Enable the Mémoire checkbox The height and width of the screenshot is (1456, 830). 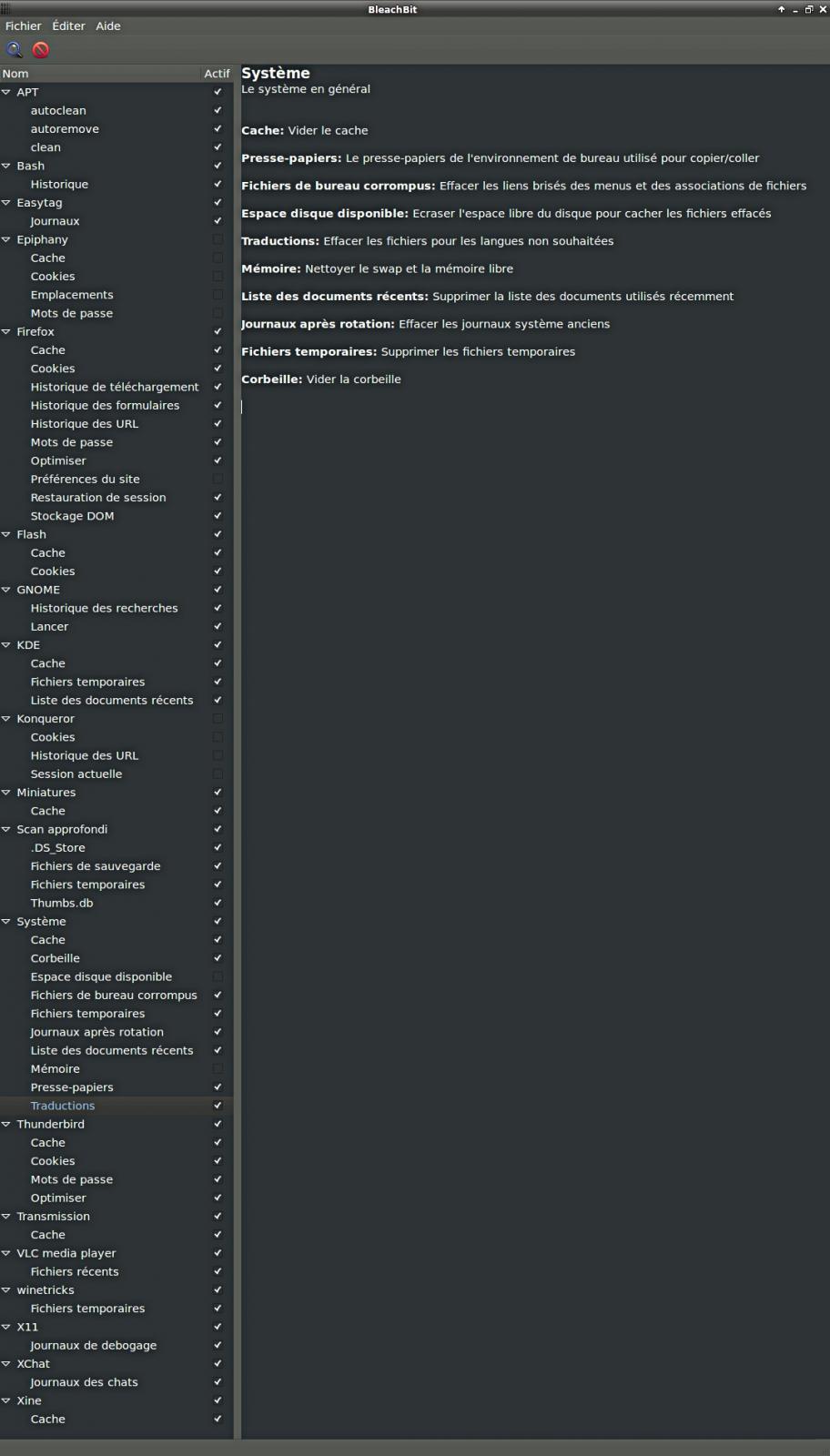pyautogui.click(x=218, y=1068)
